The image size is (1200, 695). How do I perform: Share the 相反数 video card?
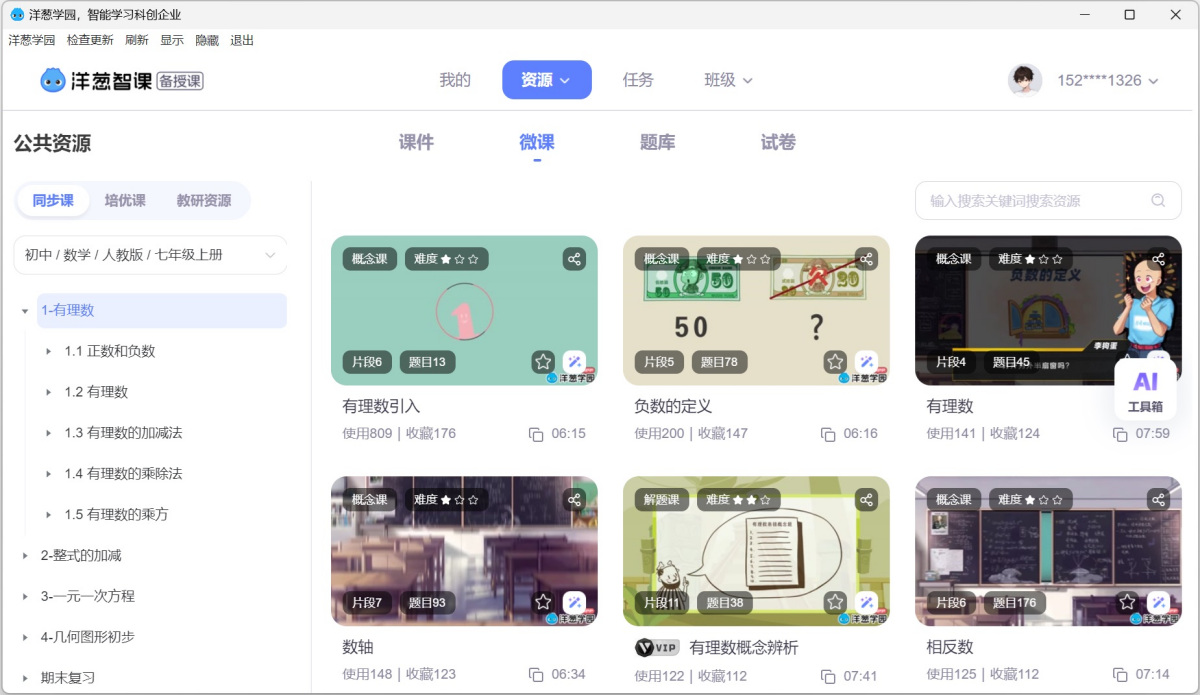pos(1157,499)
